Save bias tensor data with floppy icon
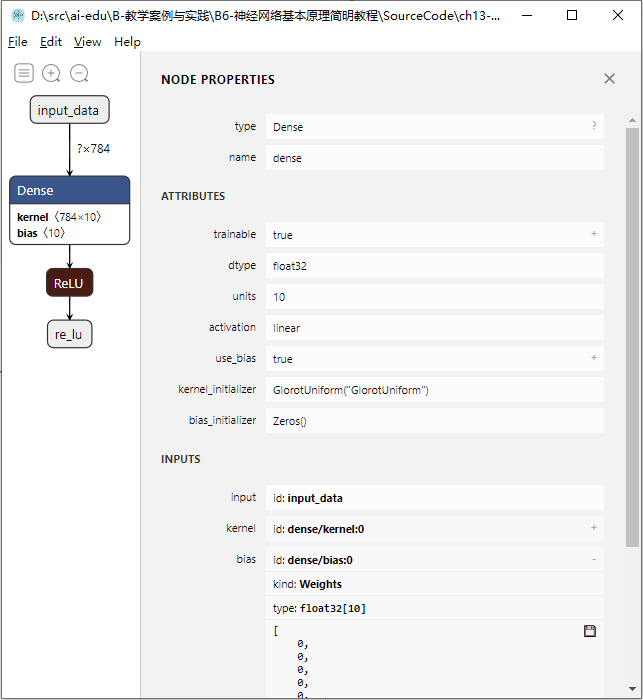The image size is (643, 700). point(590,631)
